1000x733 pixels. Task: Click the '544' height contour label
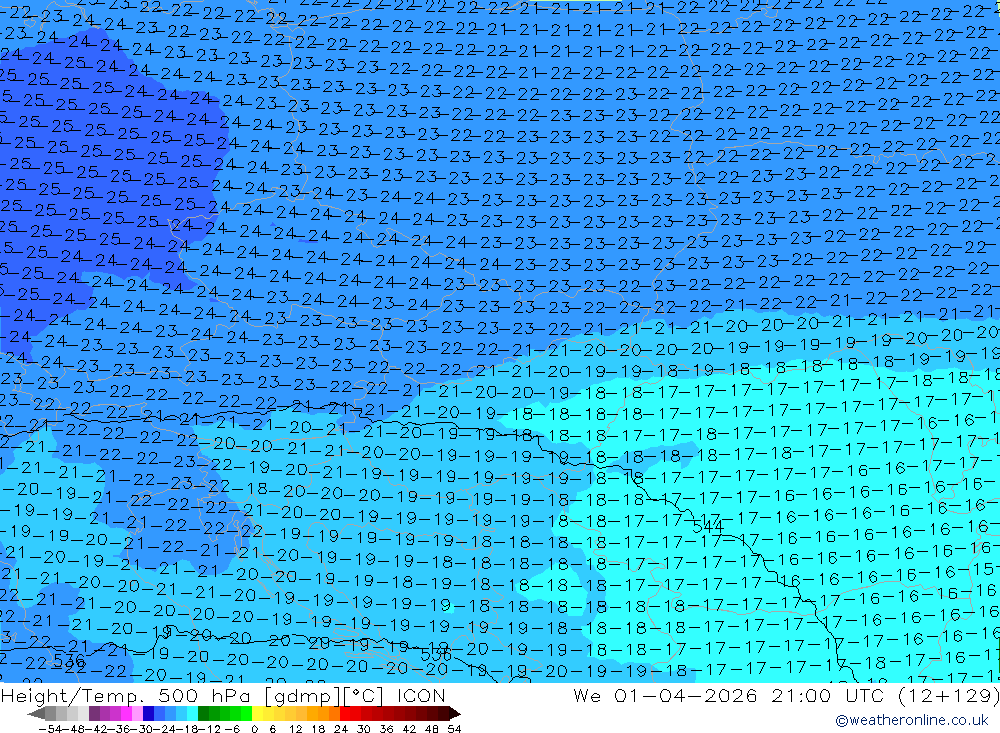point(707,527)
